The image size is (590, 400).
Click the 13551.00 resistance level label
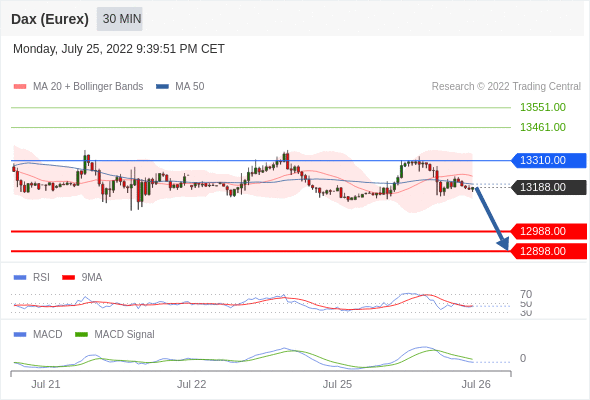click(x=543, y=107)
